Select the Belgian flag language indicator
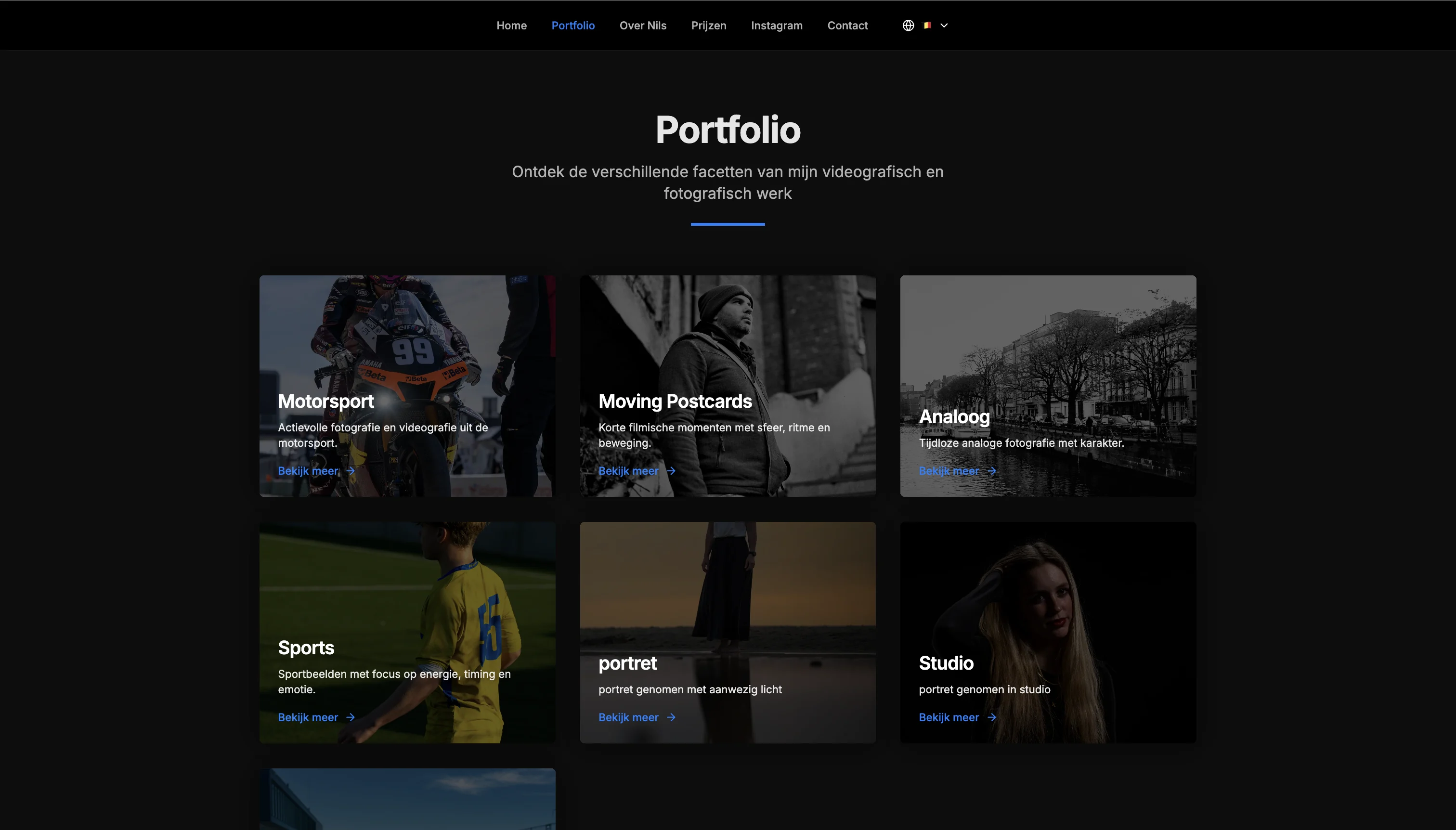 (x=927, y=25)
